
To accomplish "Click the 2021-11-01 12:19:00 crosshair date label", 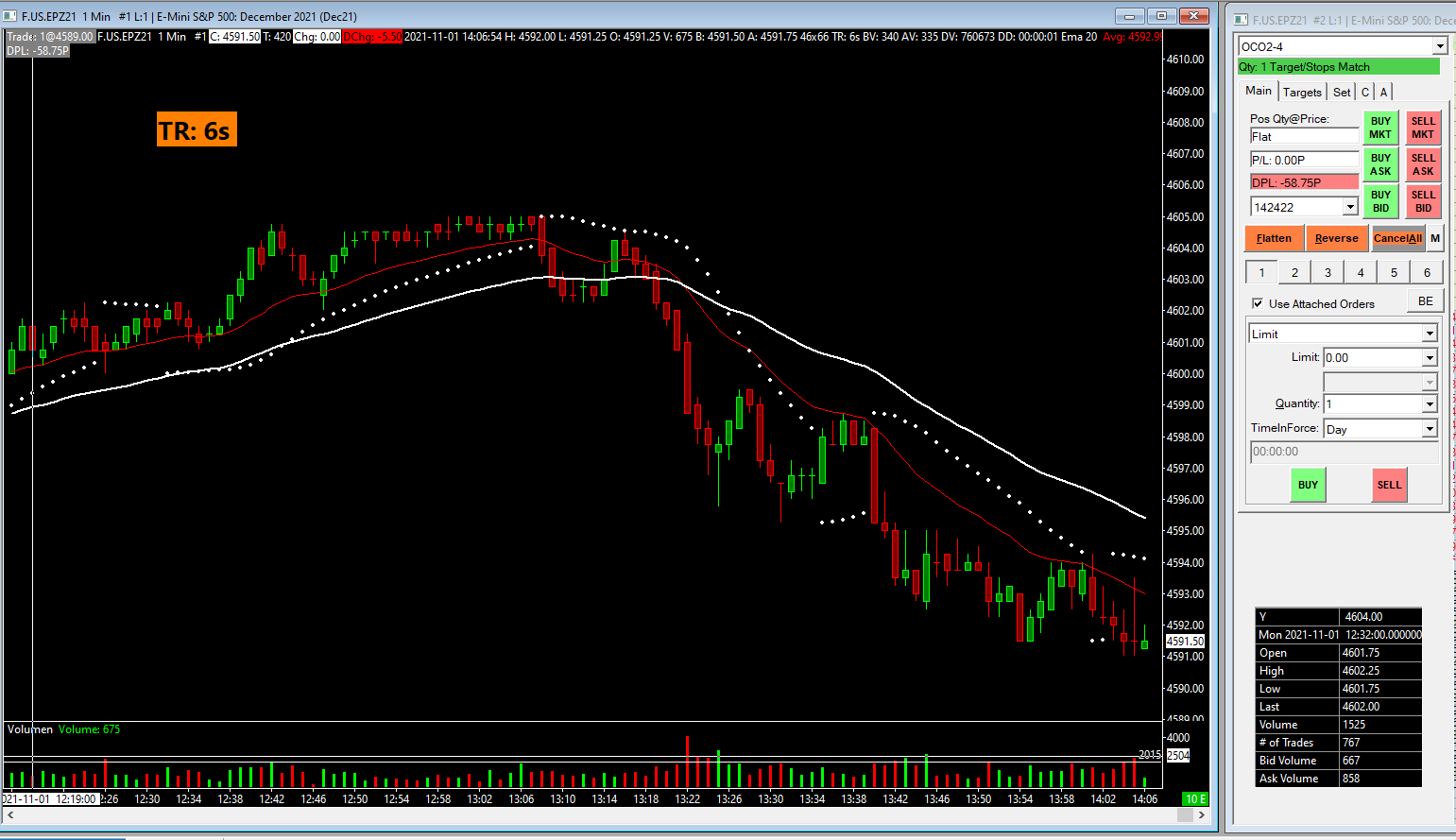I will 50,798.
